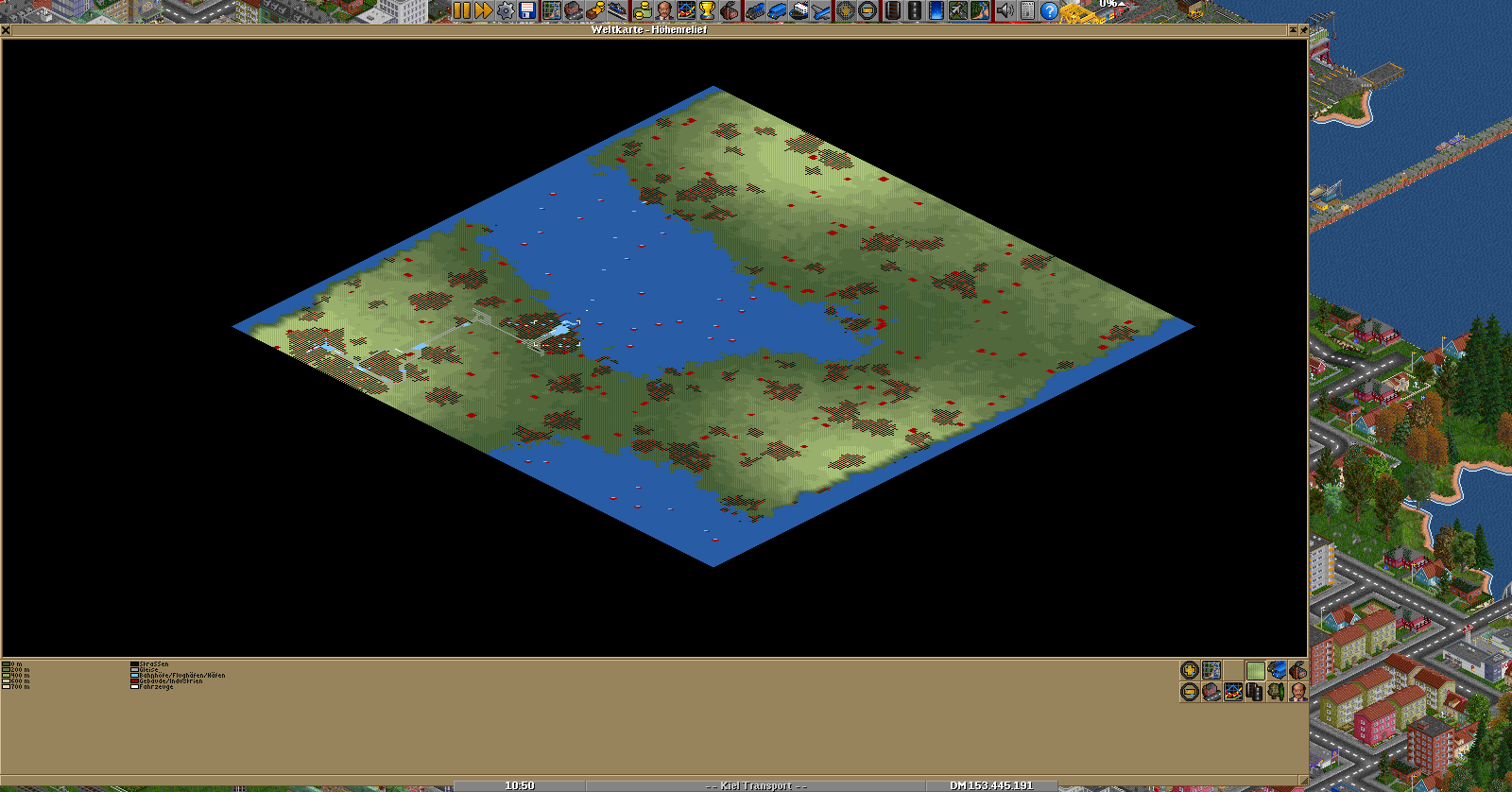Click the Weltkarte - Höhenrelief title bar
The image size is (1512, 792).
(648, 30)
